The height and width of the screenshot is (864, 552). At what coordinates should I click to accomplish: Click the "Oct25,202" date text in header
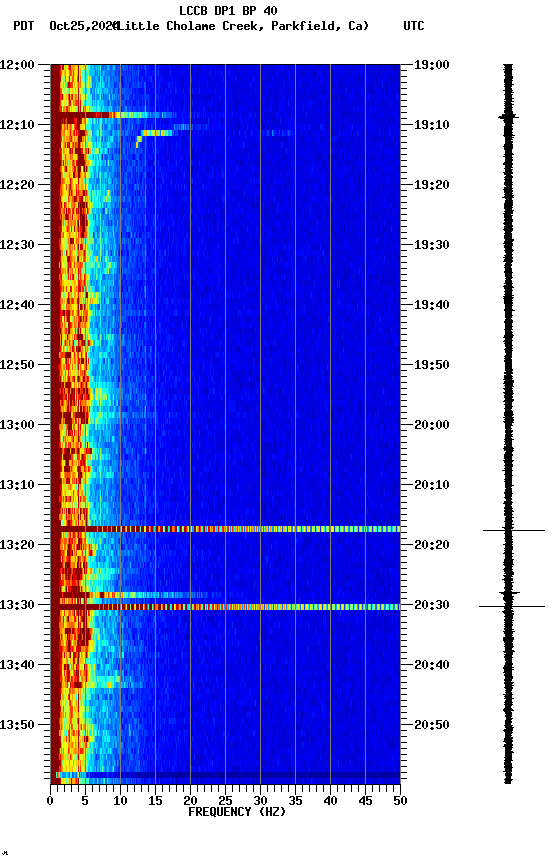tap(83, 26)
